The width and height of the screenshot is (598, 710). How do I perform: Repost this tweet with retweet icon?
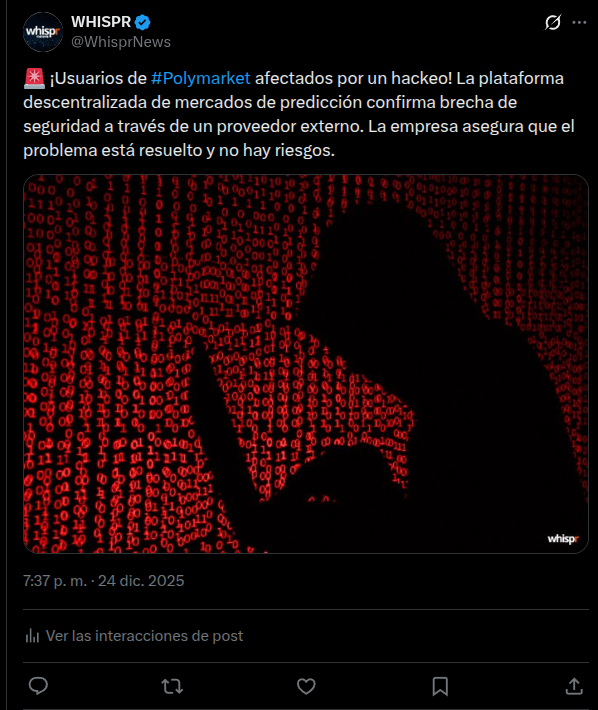coord(172,686)
